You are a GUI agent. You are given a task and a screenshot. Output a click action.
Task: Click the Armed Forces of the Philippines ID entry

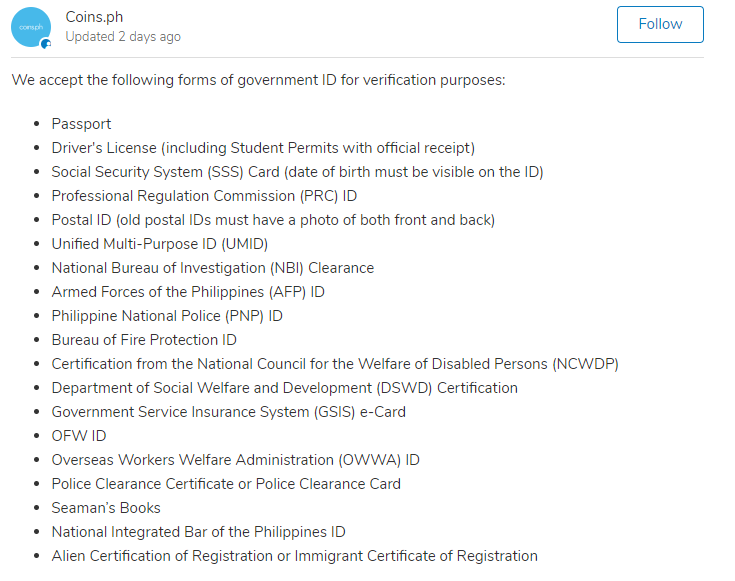point(188,292)
